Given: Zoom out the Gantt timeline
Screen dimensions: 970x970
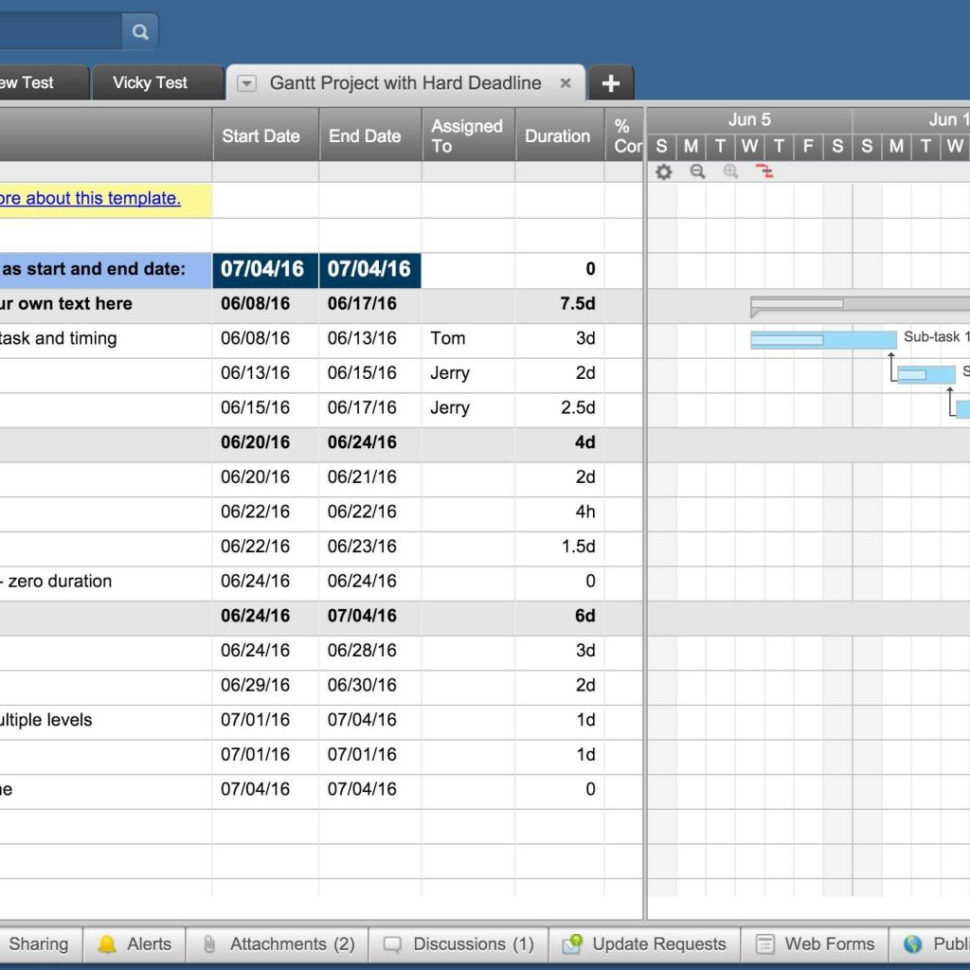Looking at the screenshot, I should (697, 171).
